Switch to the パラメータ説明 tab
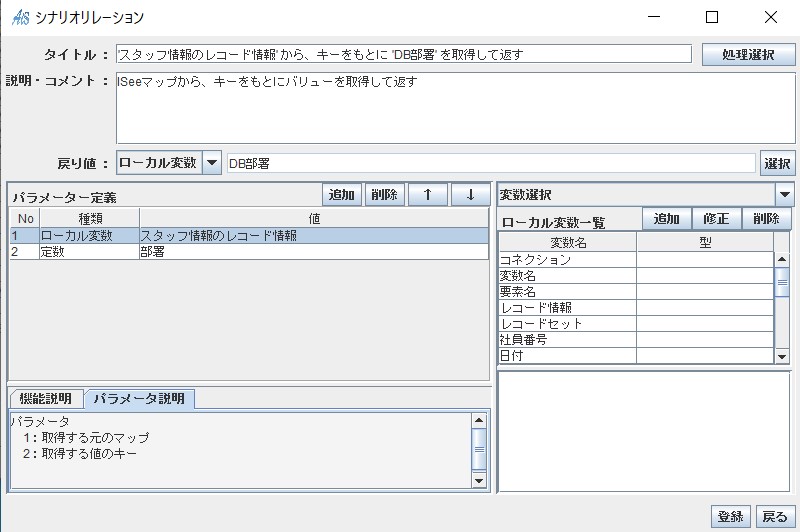Image resolution: width=800 pixels, height=532 pixels. coord(139,399)
